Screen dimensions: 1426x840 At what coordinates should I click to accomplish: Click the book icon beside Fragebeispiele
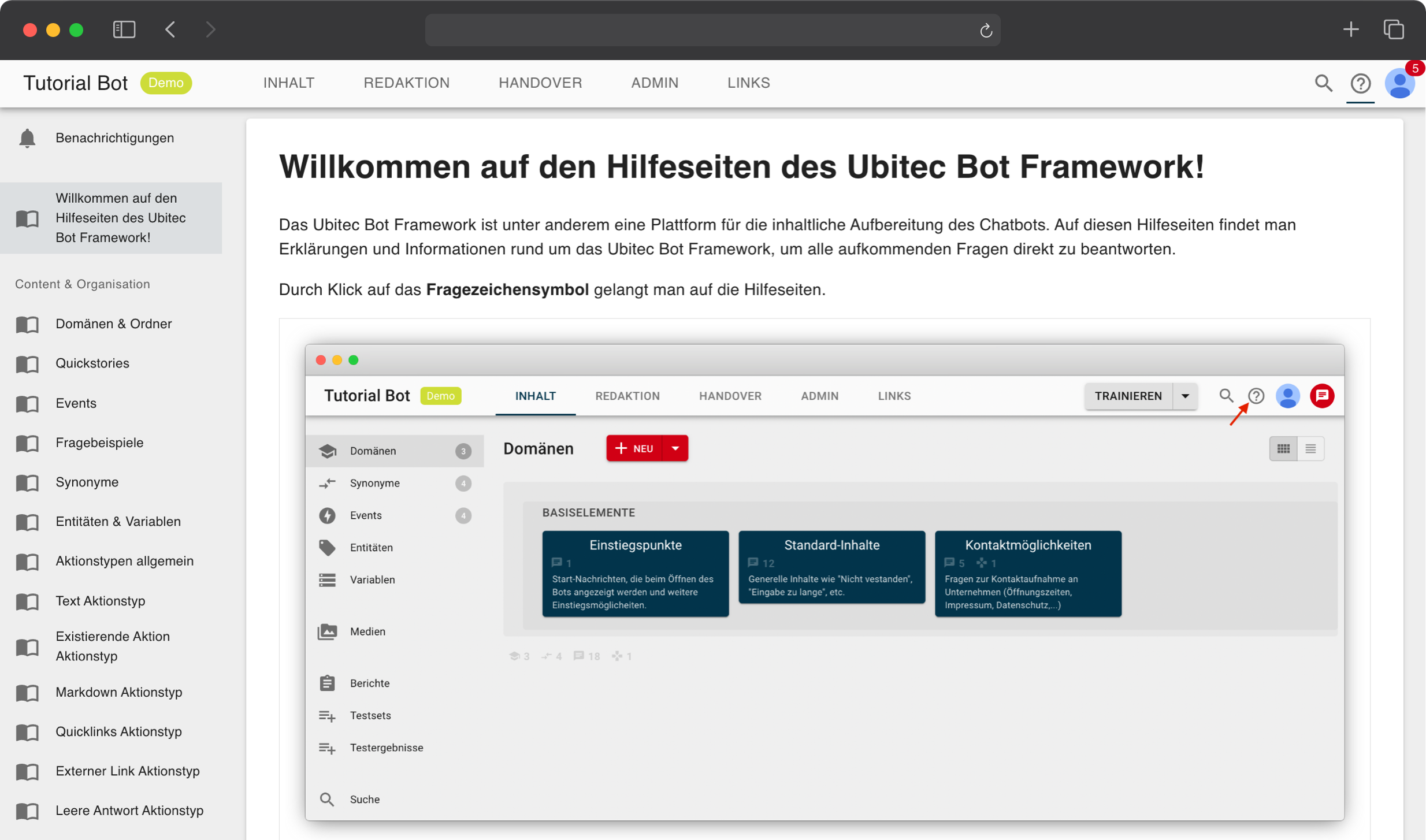click(x=27, y=443)
